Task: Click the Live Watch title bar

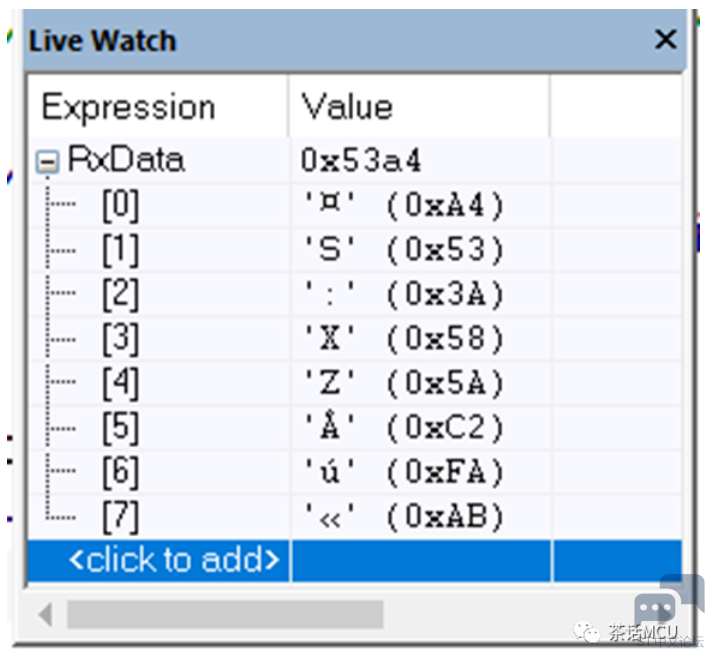Action: [x=355, y=40]
